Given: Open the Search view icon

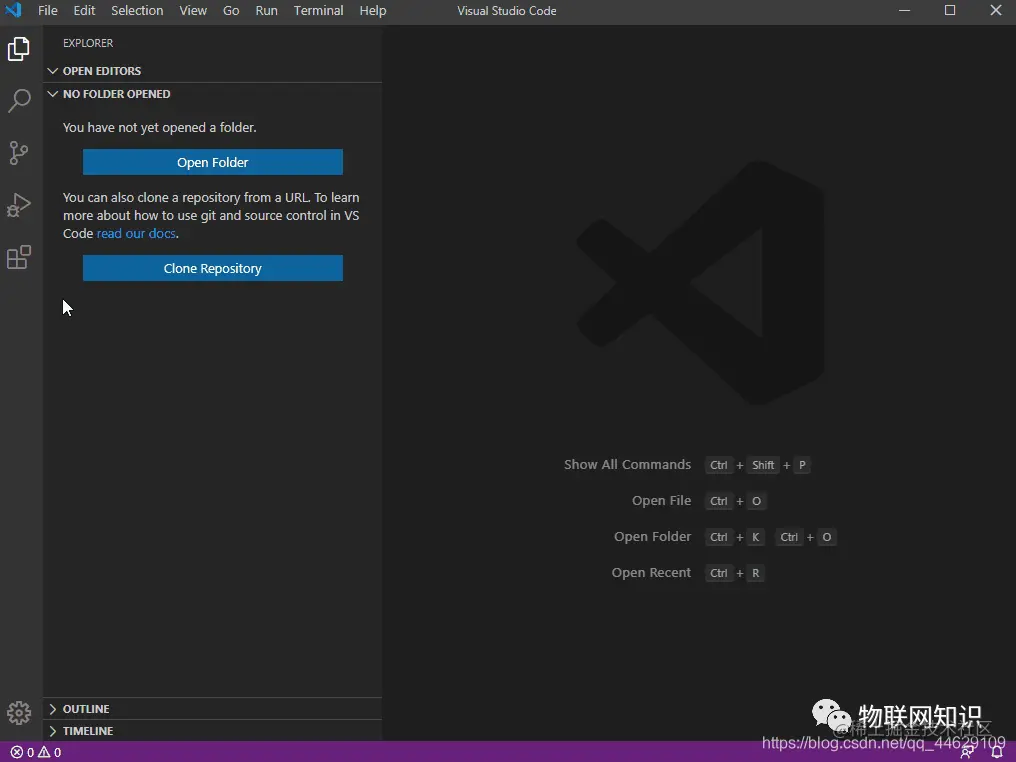Looking at the screenshot, I should coord(19,101).
